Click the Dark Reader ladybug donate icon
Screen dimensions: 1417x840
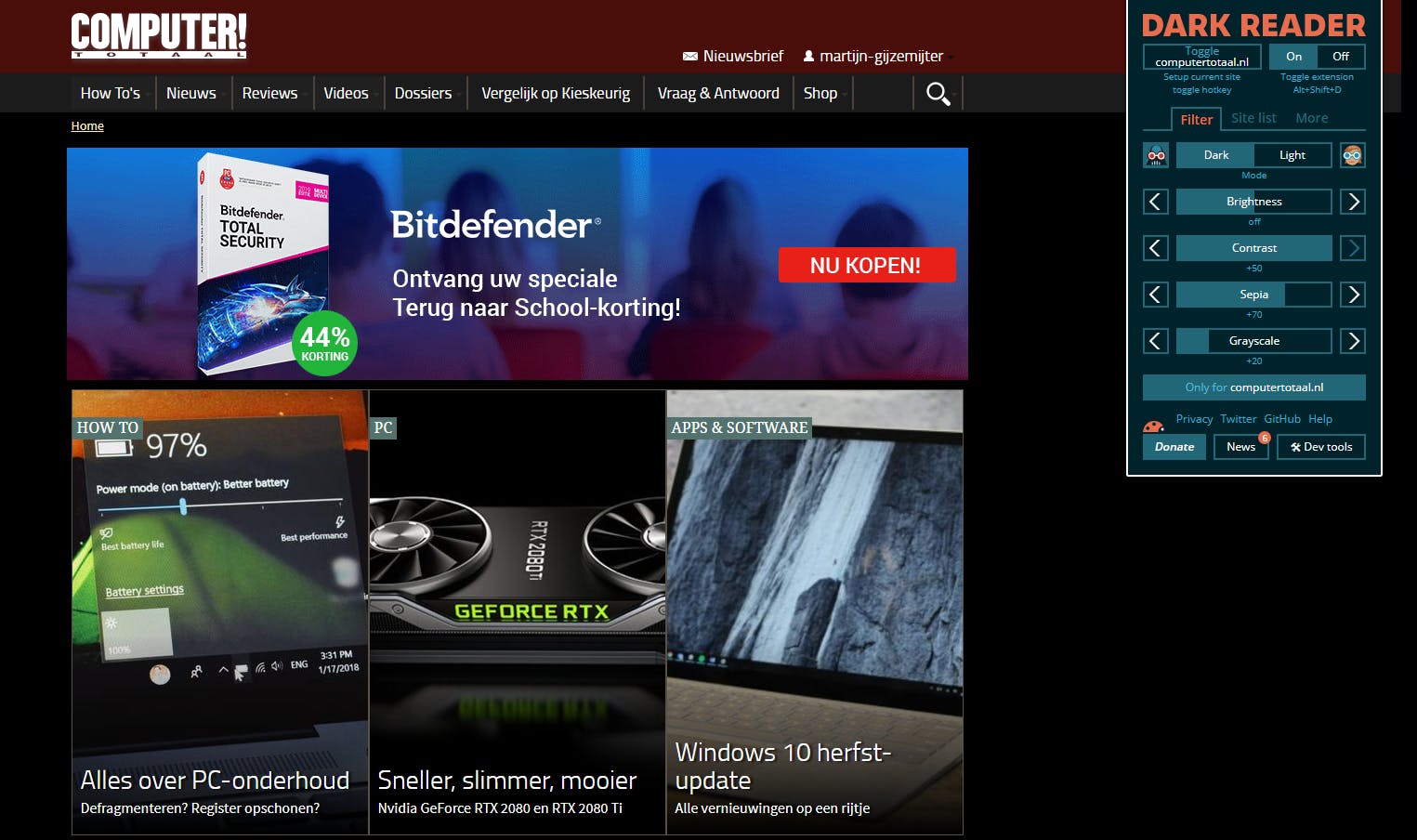1153,427
